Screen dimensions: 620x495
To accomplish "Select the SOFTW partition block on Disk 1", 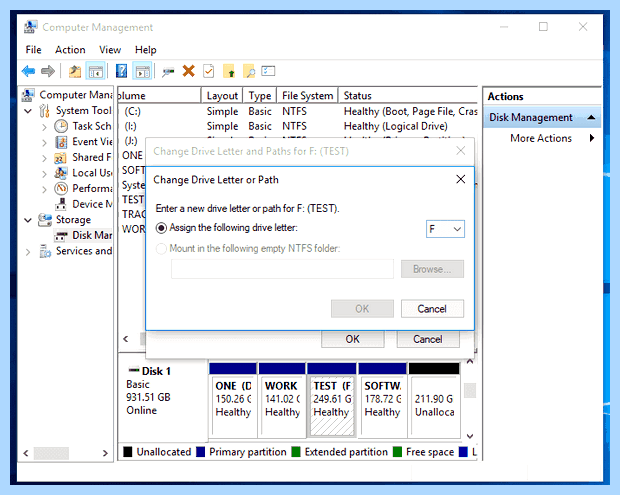I will point(382,399).
